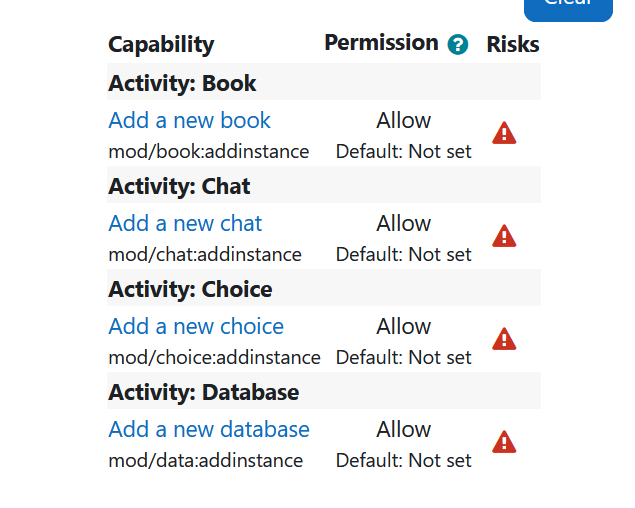Open the Add a new book capability link
This screenshot has height=508, width=635.
point(189,120)
